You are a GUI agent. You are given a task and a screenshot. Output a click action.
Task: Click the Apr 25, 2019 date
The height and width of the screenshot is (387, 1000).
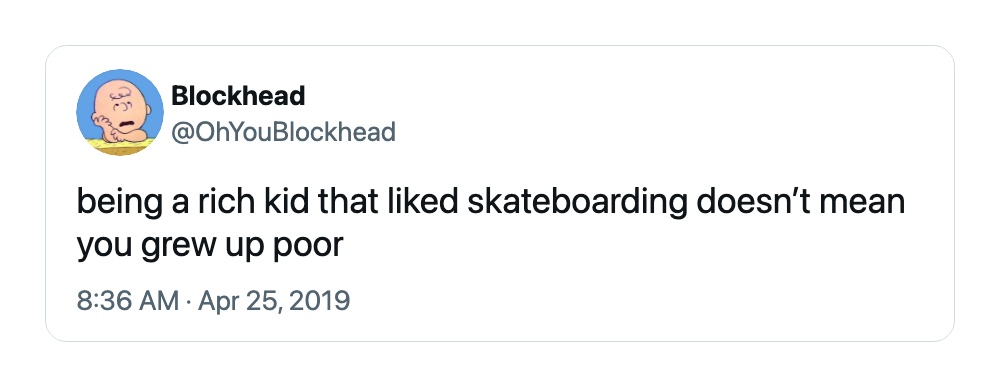[274, 300]
